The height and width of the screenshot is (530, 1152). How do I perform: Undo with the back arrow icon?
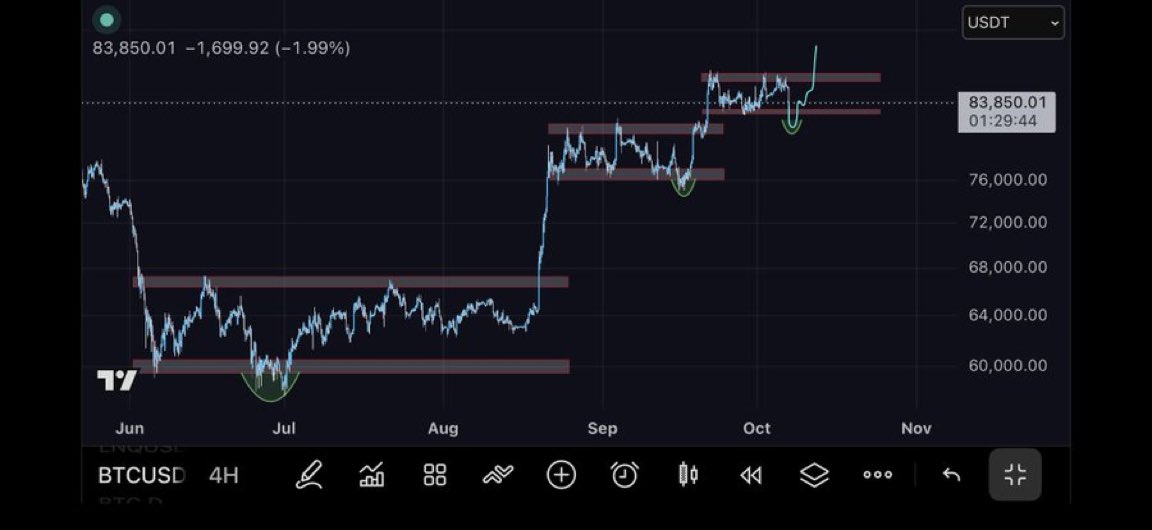pyautogui.click(x=951, y=475)
